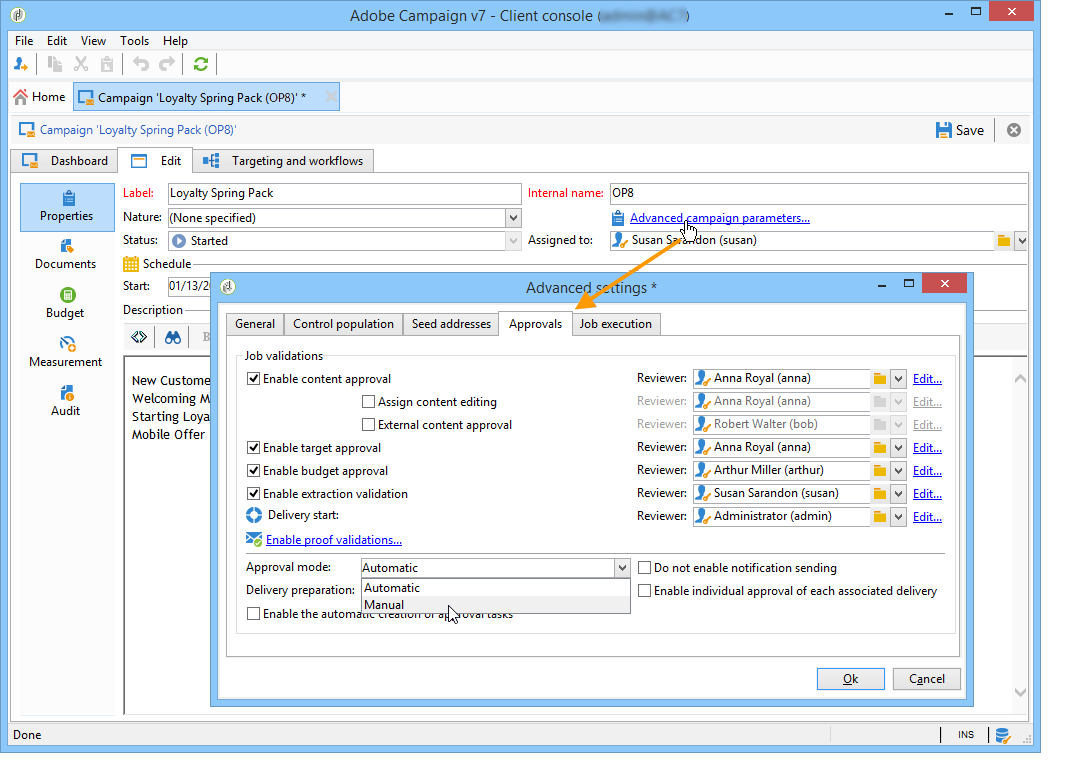
Task: Click the Ok button
Action: pyautogui.click(x=850, y=679)
